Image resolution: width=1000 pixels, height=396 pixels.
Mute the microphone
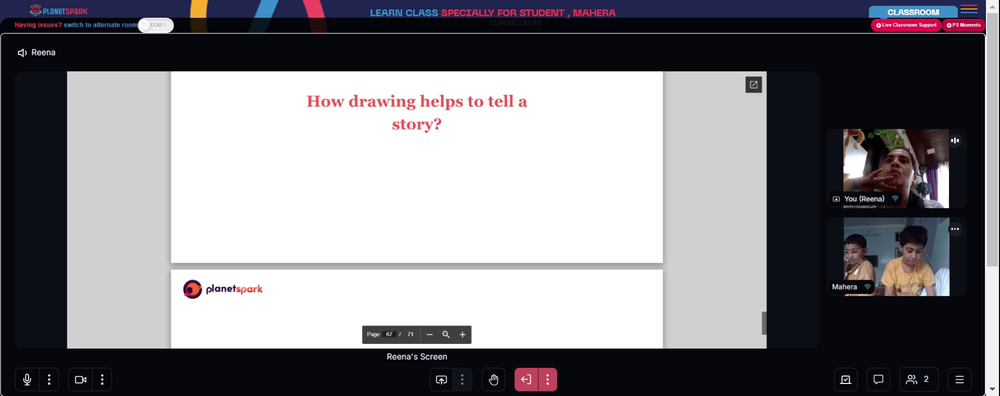coord(27,379)
